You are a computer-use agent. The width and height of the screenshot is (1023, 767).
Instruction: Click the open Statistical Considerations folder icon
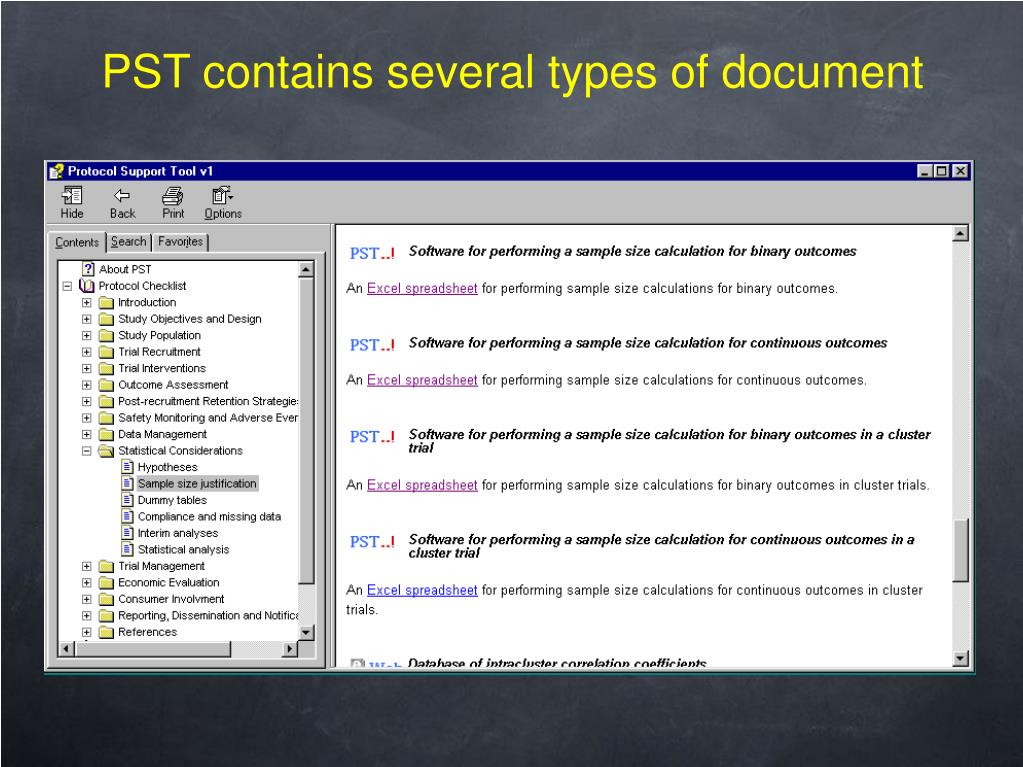pos(106,451)
